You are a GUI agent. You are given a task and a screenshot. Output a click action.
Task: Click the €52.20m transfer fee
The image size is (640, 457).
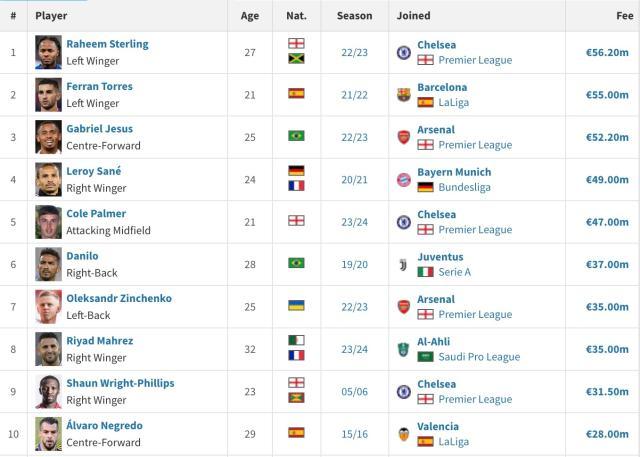[x=607, y=137]
